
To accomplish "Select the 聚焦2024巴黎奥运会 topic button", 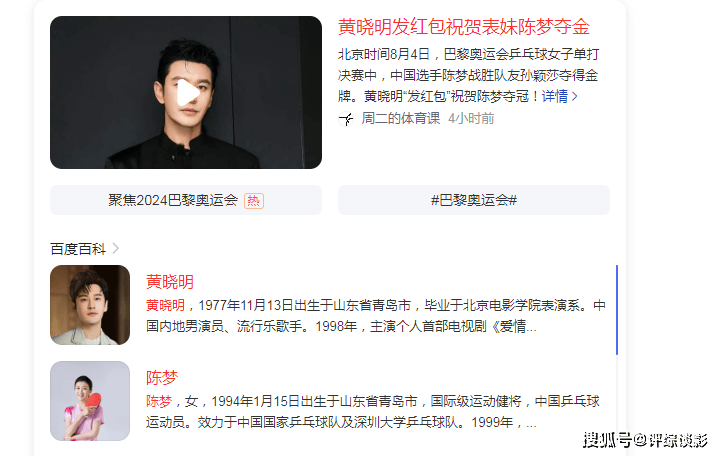I will coord(186,200).
